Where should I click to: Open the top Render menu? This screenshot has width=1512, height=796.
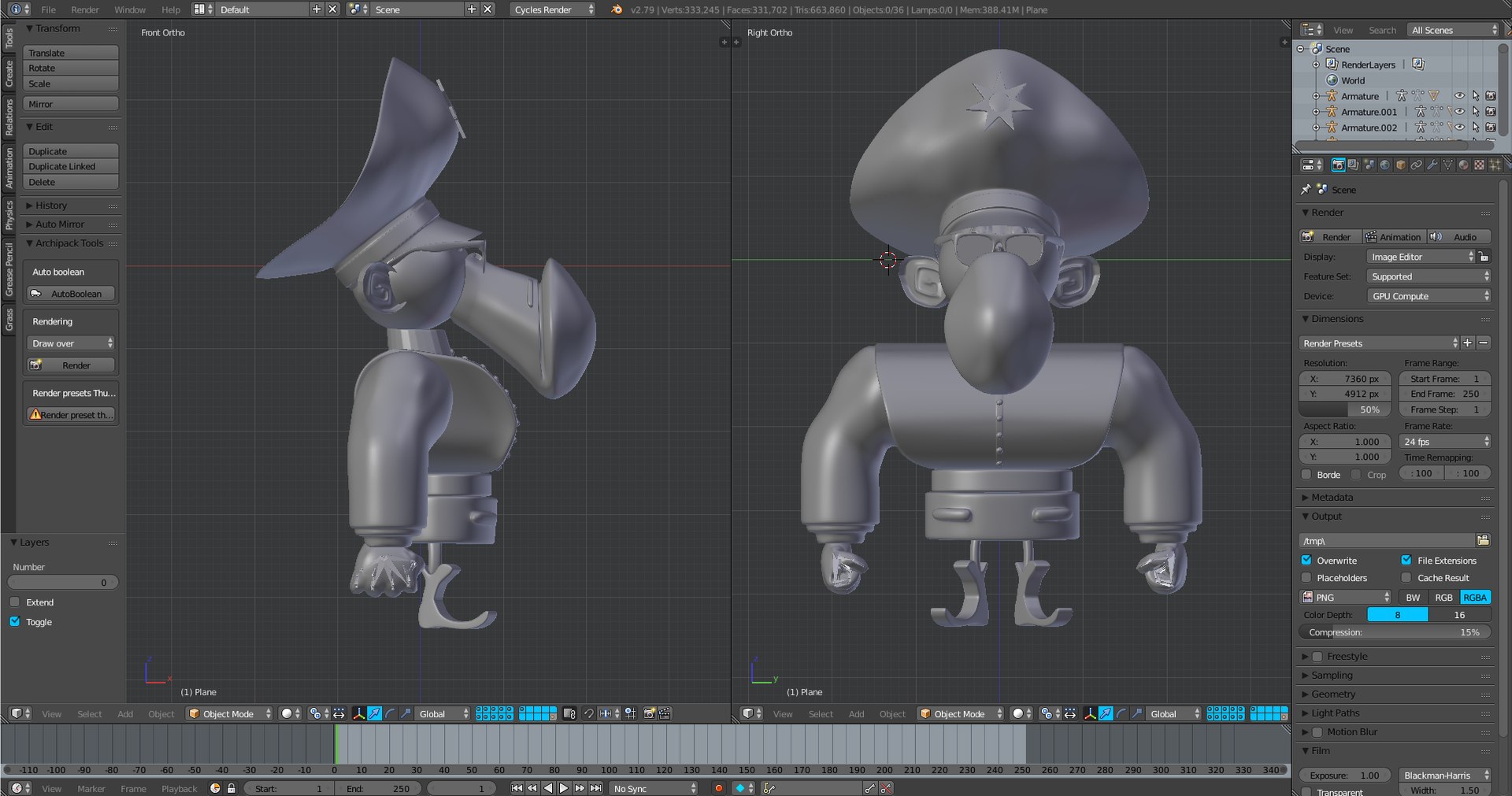(x=85, y=9)
